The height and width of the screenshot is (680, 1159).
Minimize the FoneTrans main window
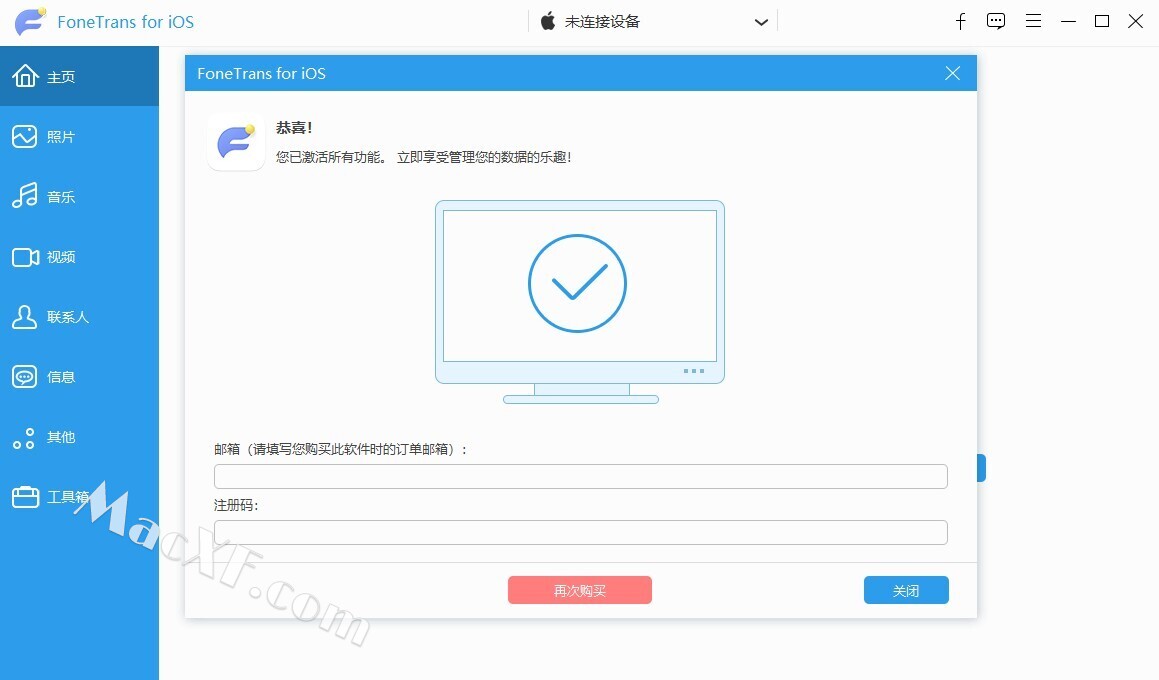1068,21
